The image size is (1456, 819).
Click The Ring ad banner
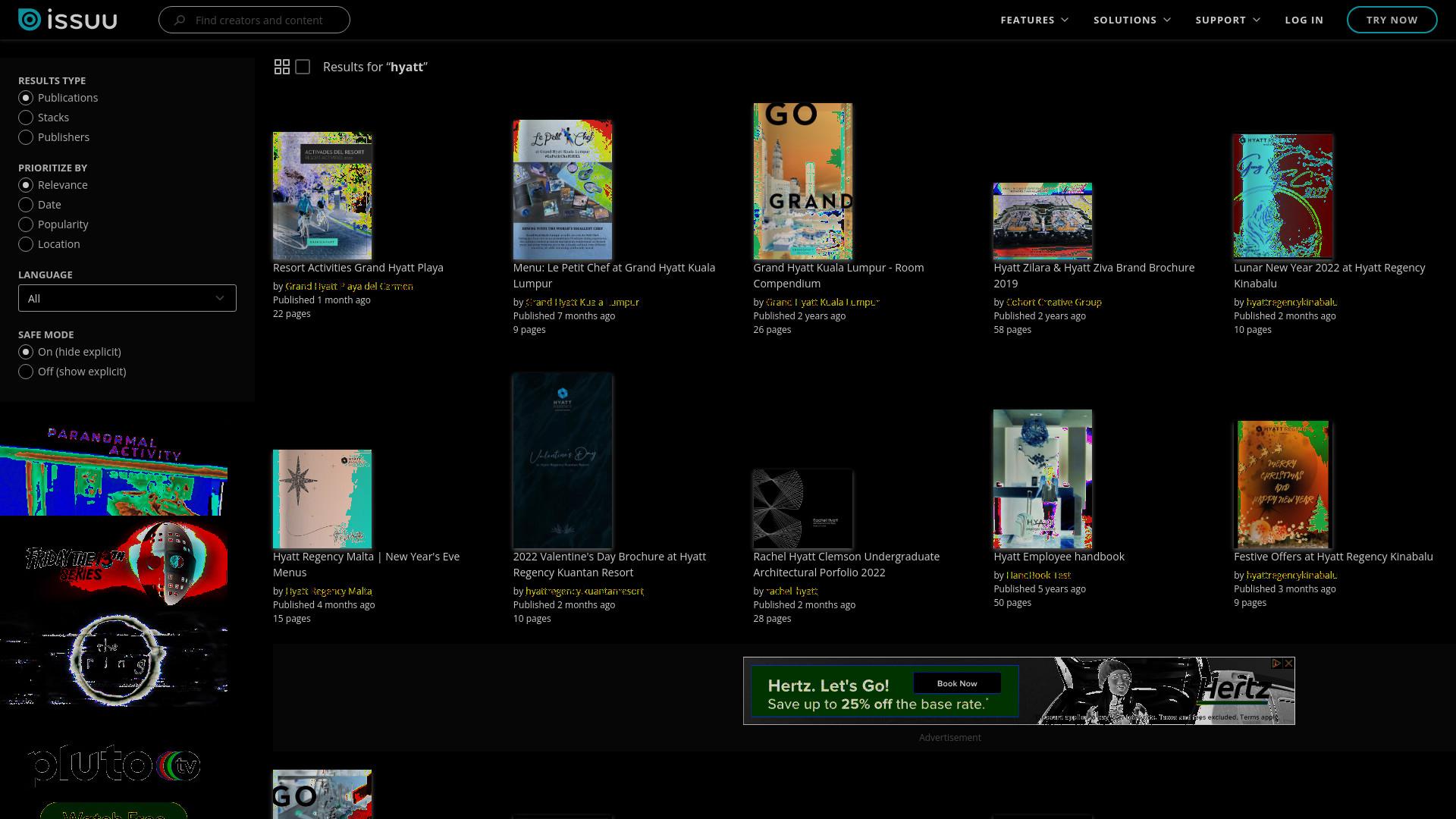click(114, 660)
